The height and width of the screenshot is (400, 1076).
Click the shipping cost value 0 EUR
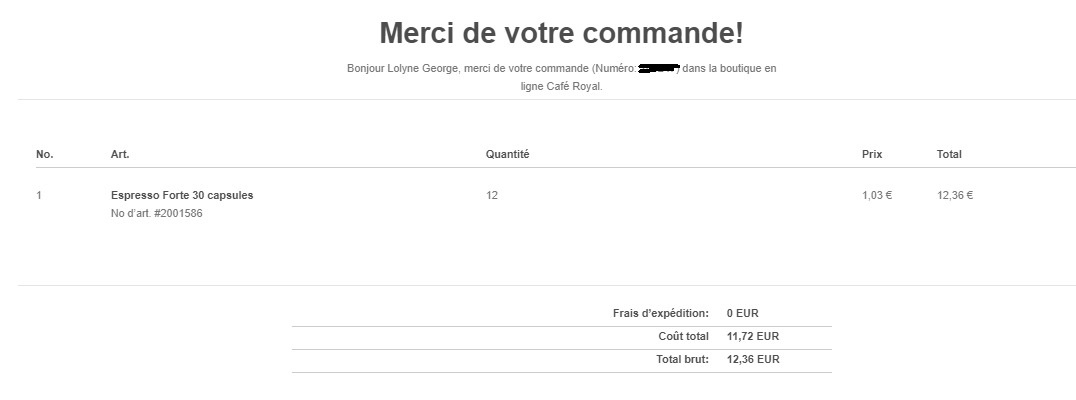click(x=742, y=314)
